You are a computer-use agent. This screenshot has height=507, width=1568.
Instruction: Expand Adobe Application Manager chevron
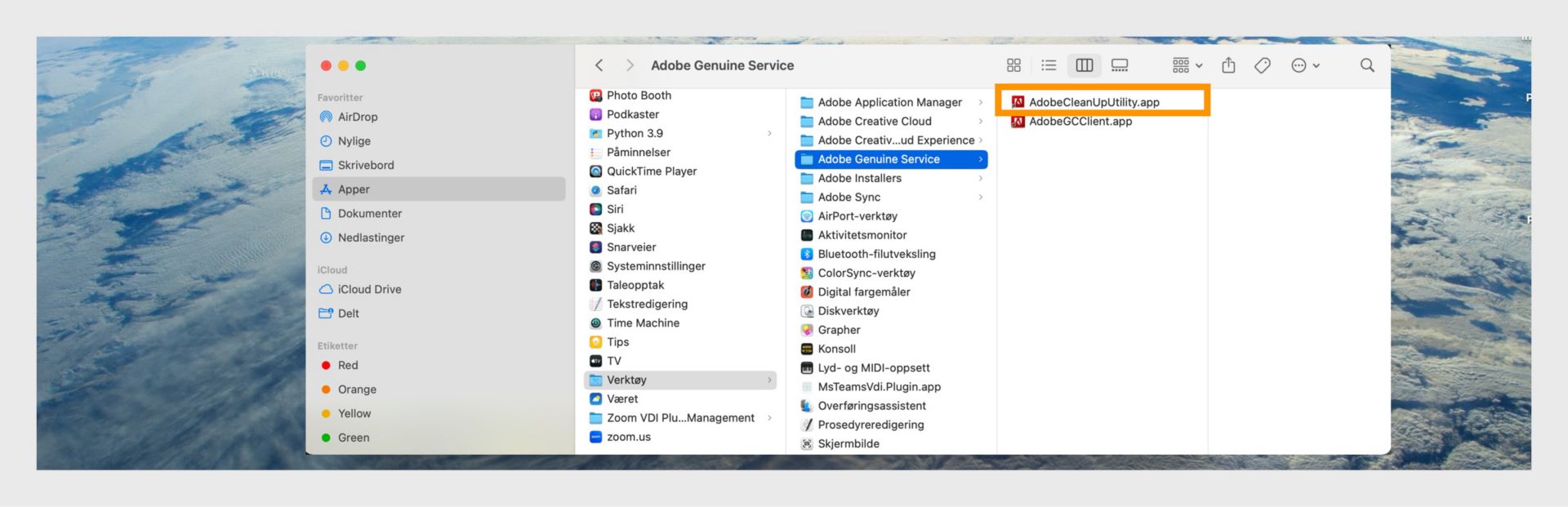[981, 102]
